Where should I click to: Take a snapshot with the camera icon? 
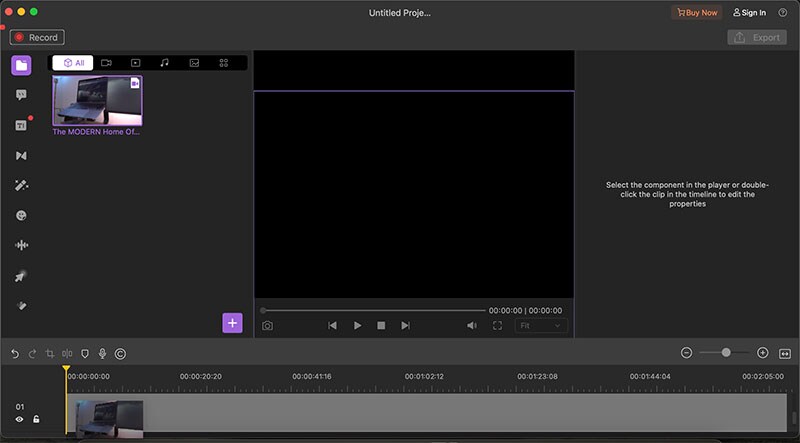pyautogui.click(x=267, y=326)
